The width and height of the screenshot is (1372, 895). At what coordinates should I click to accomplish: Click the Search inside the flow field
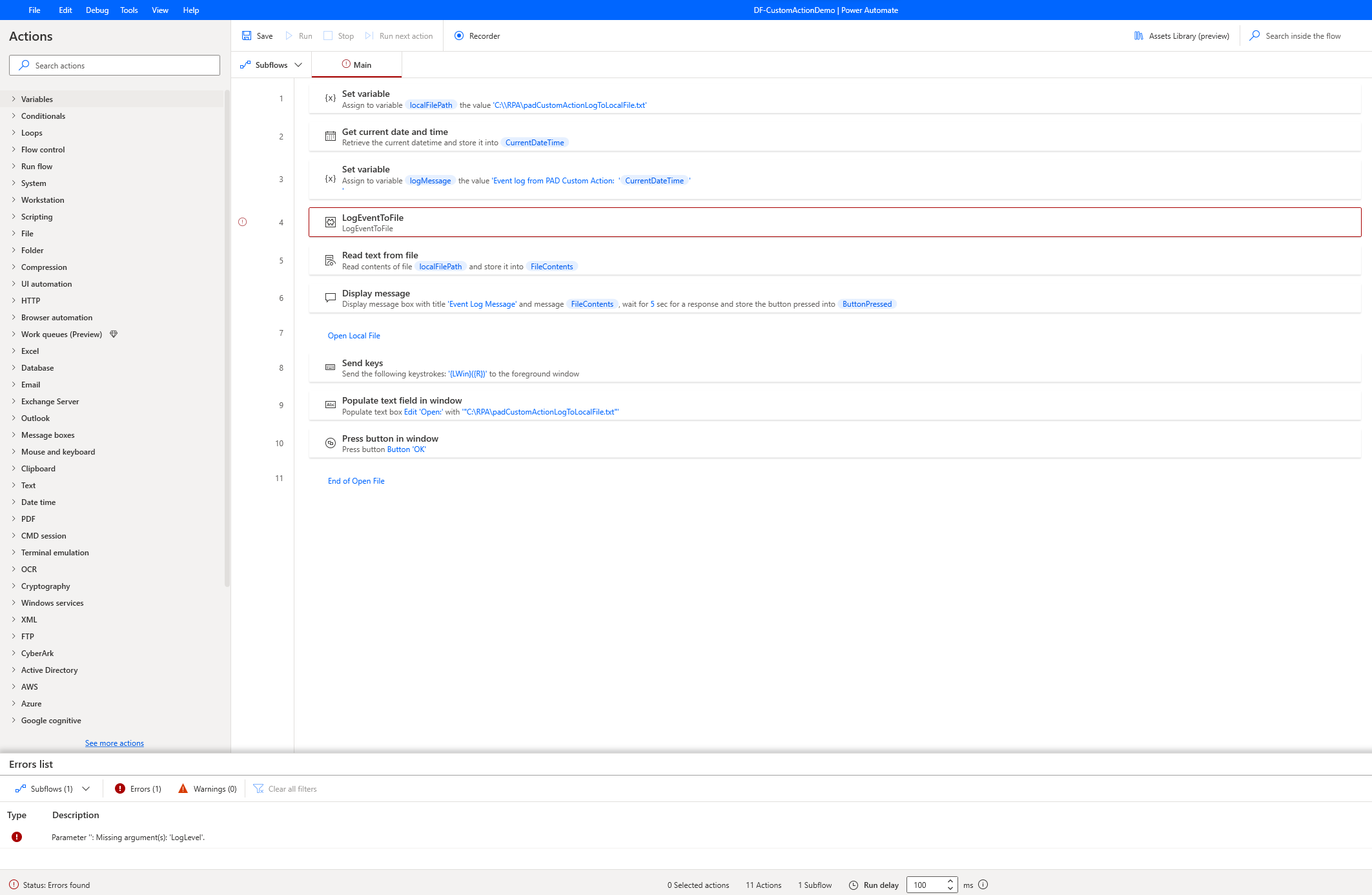click(x=1303, y=36)
